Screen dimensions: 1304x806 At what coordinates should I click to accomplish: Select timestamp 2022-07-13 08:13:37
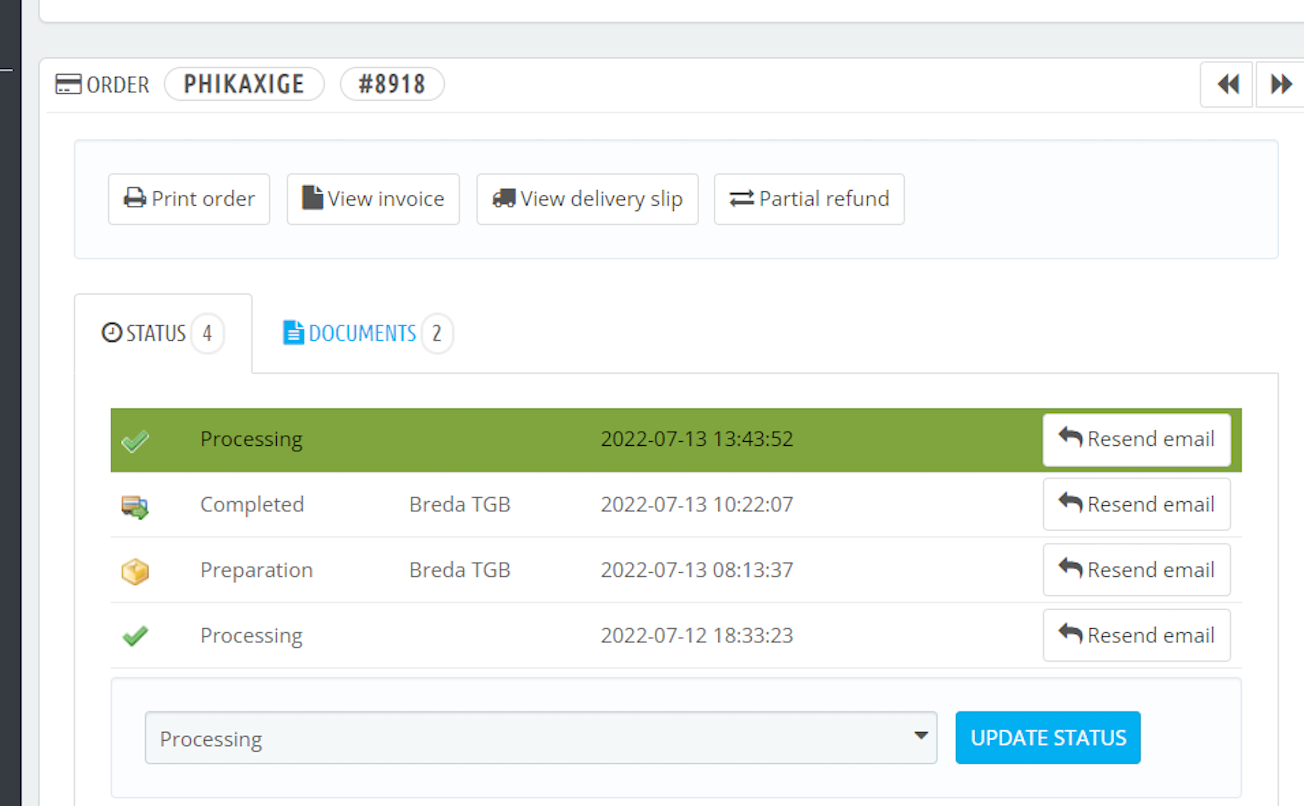tap(697, 570)
